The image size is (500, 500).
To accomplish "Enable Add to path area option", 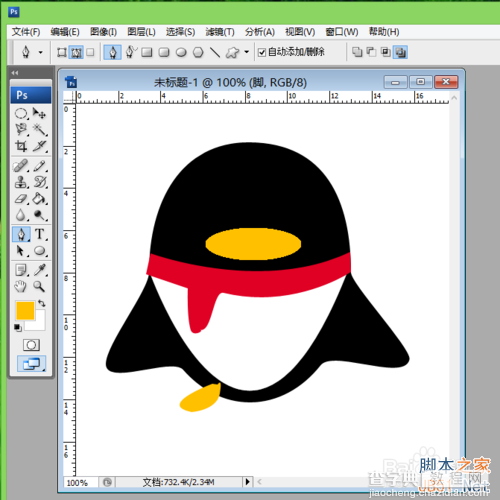I will point(357,52).
